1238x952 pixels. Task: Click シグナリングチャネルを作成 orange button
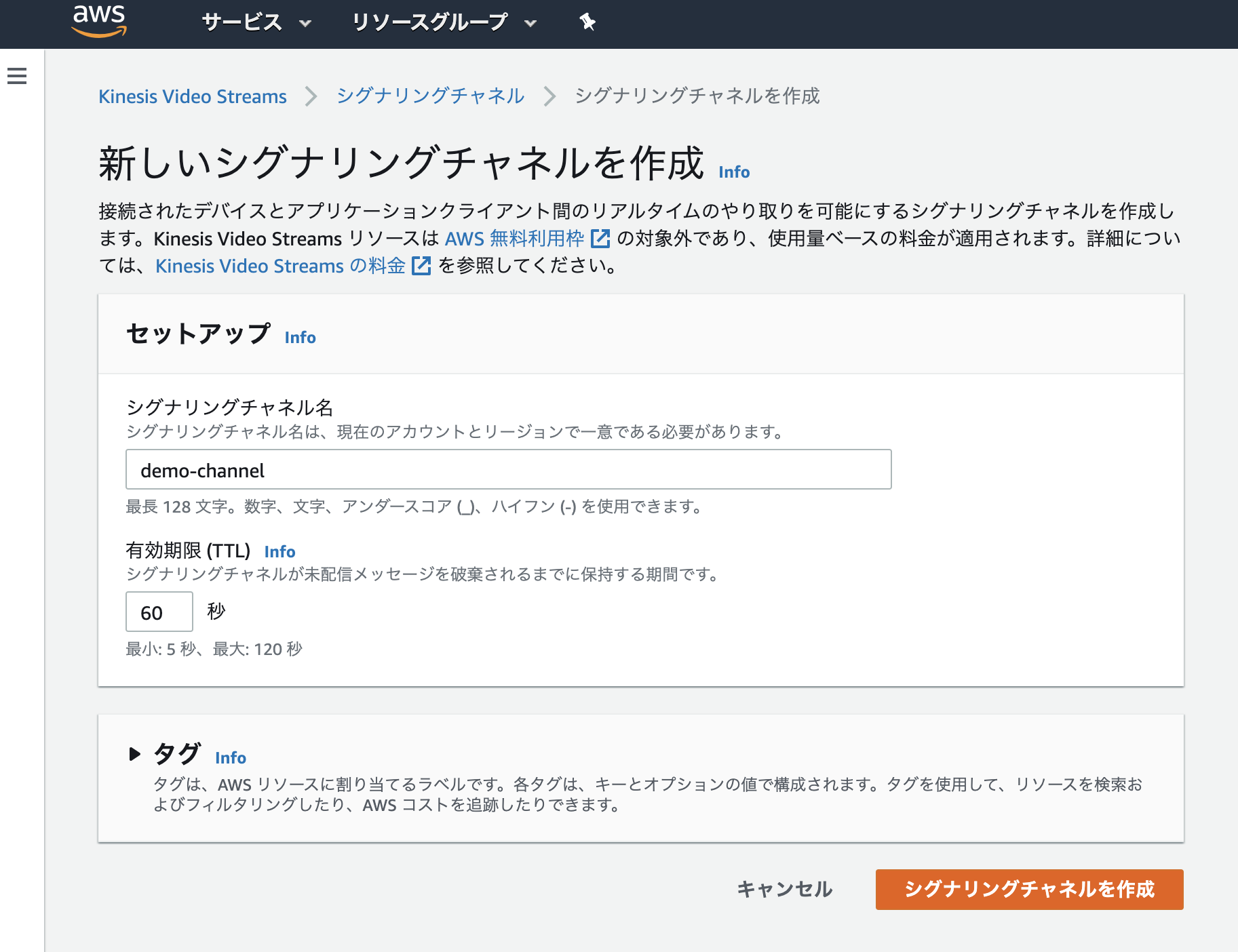[x=1030, y=890]
